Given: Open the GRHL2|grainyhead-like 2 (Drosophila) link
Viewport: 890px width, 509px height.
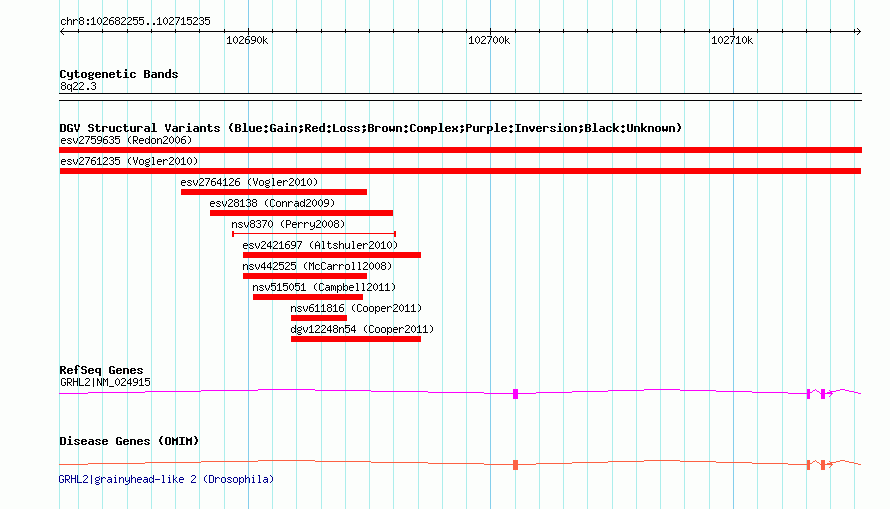Looking at the screenshot, I should 166,479.
